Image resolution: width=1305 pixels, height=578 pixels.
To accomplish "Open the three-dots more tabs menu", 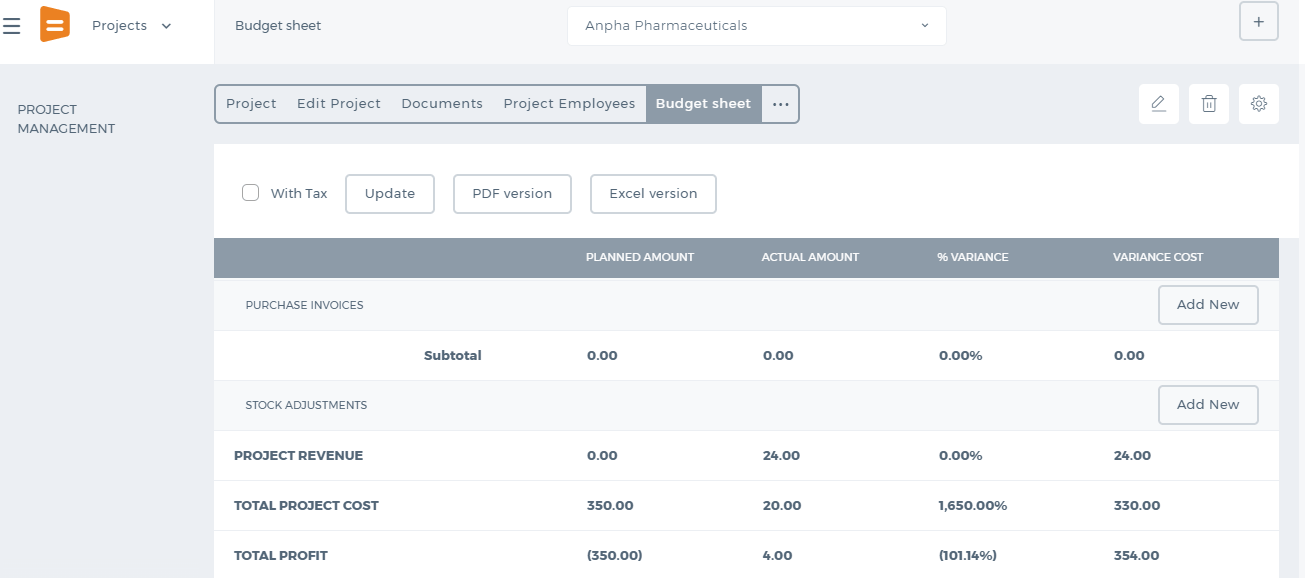I will 781,104.
